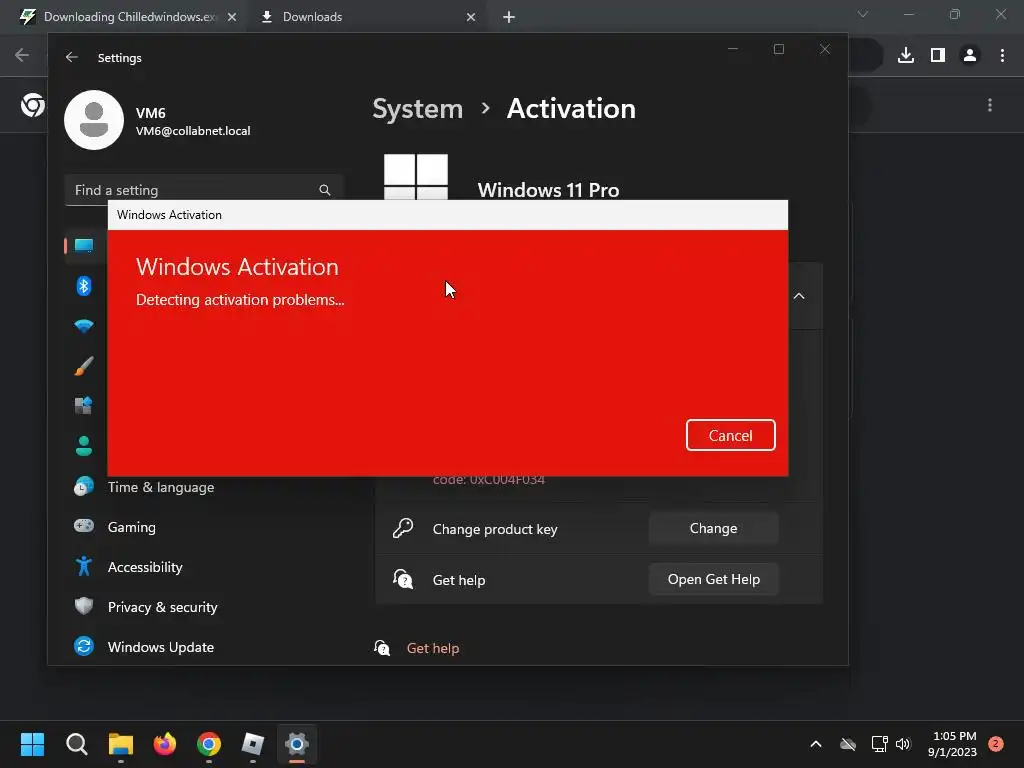Click System in the breadcrumb
Screen dimensions: 1024x768
pos(417,108)
